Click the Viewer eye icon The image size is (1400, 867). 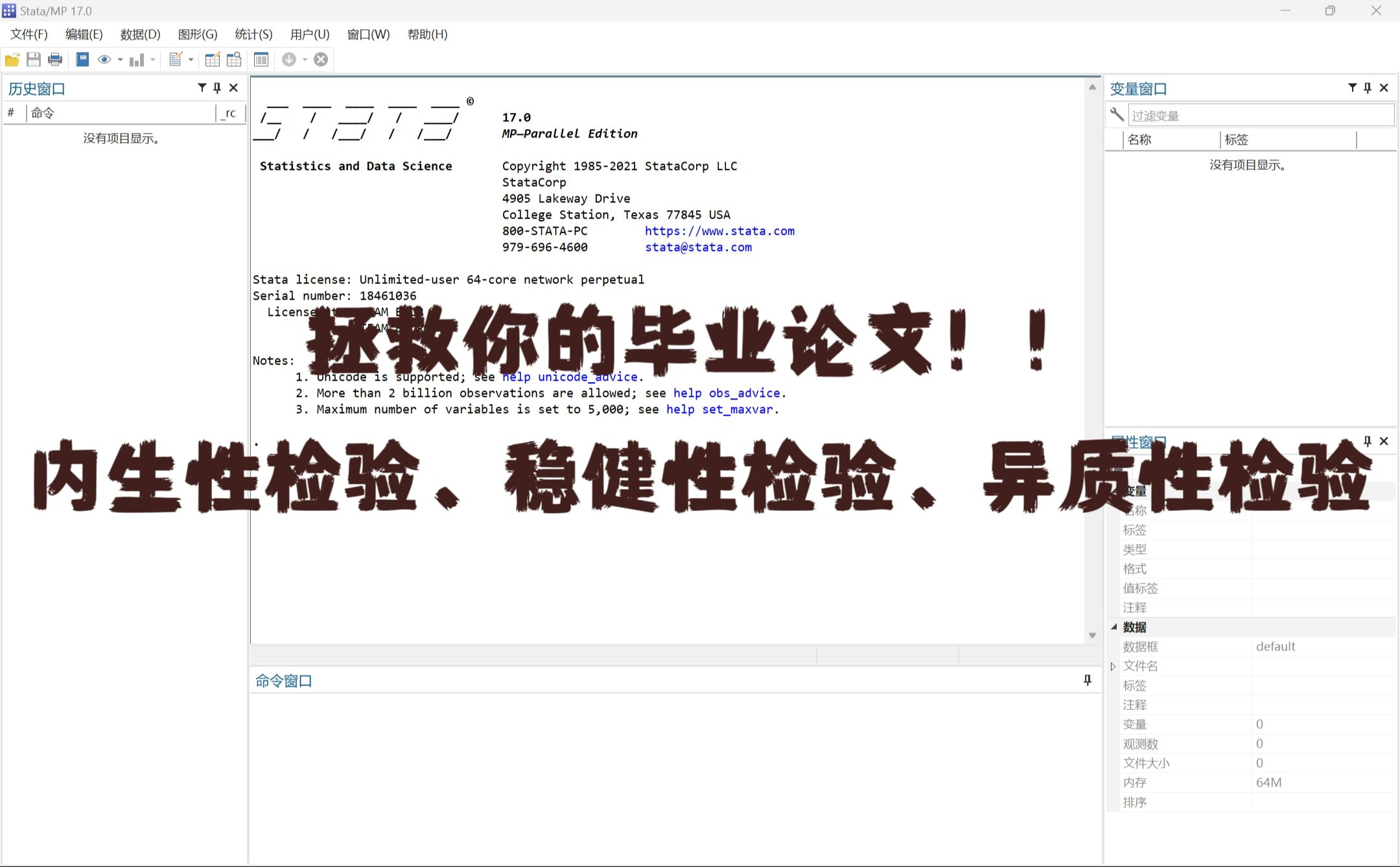[x=104, y=60]
